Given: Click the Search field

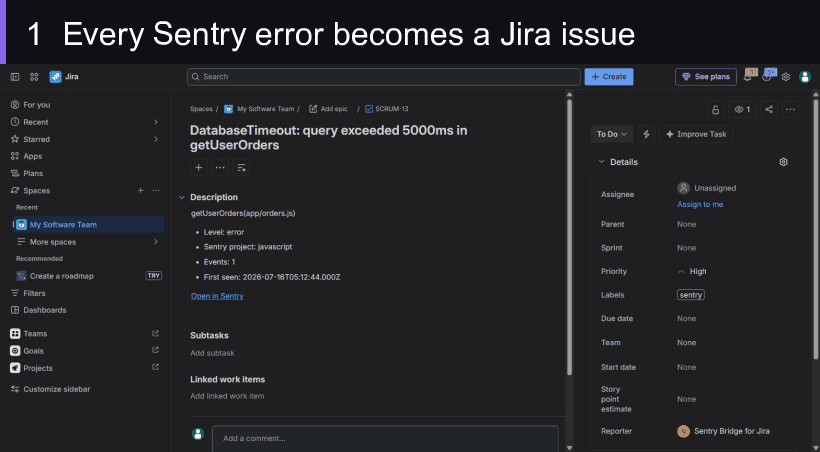Looking at the screenshot, I should pyautogui.click(x=384, y=77).
